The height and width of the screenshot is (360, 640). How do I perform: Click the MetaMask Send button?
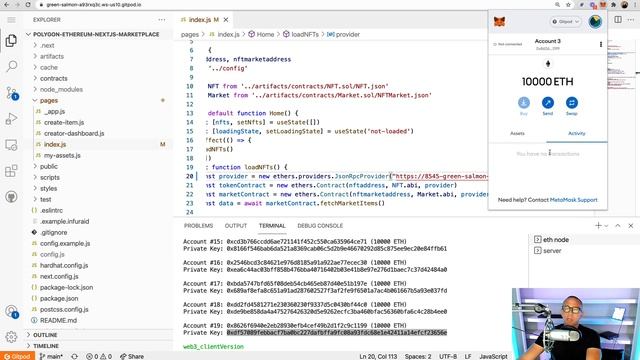pos(548,106)
